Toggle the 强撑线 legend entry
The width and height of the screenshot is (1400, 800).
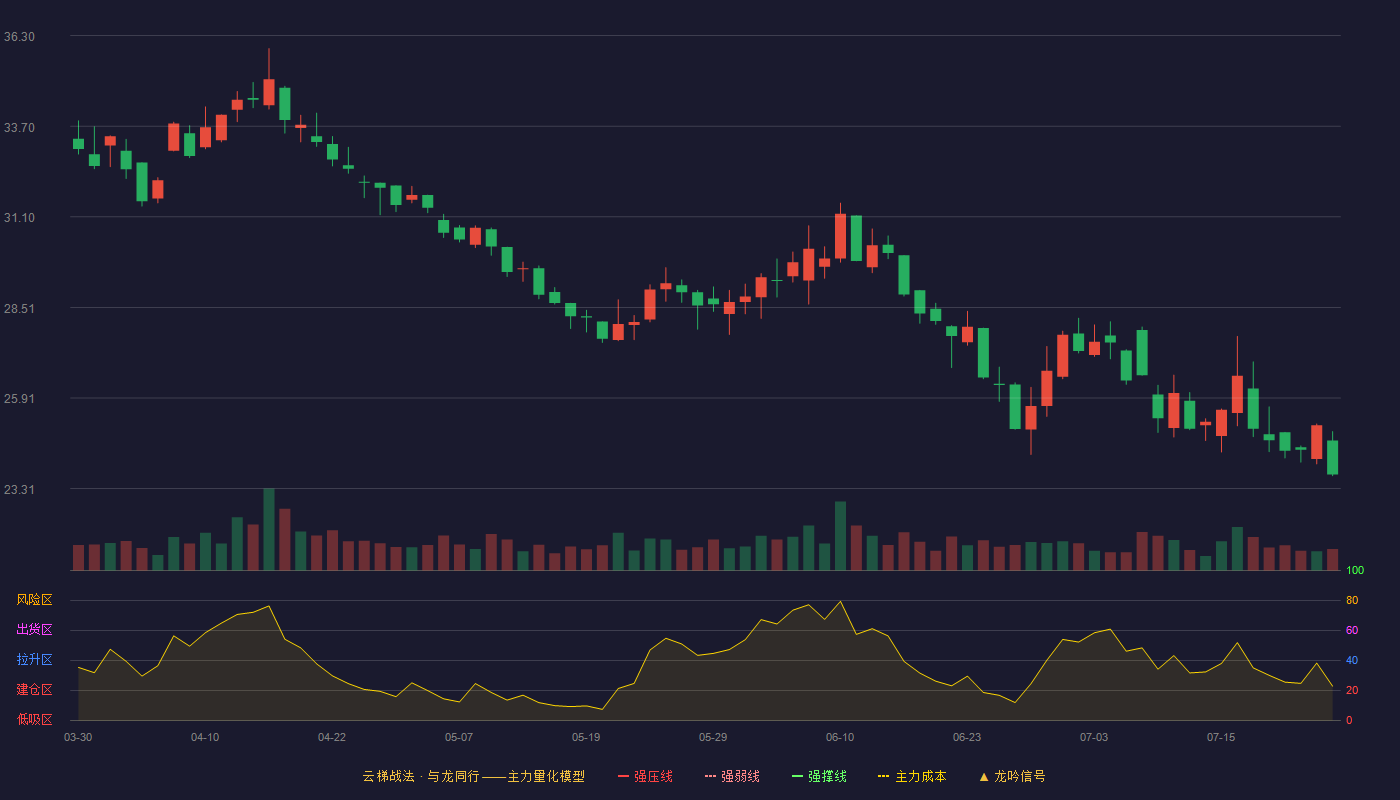819,776
